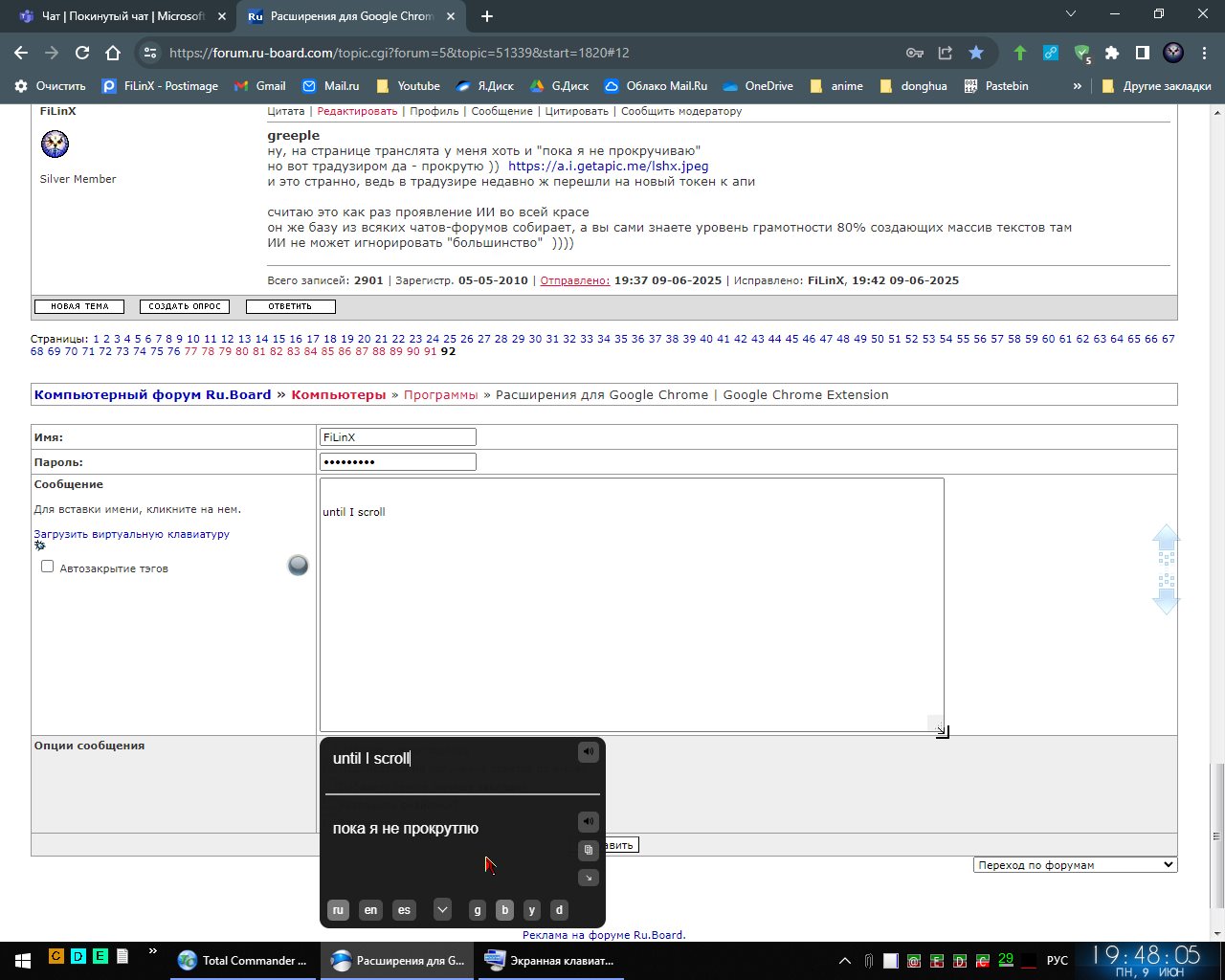This screenshot has height=980, width=1225.
Task: Click Редактировать link in post header
Action: coord(357,111)
